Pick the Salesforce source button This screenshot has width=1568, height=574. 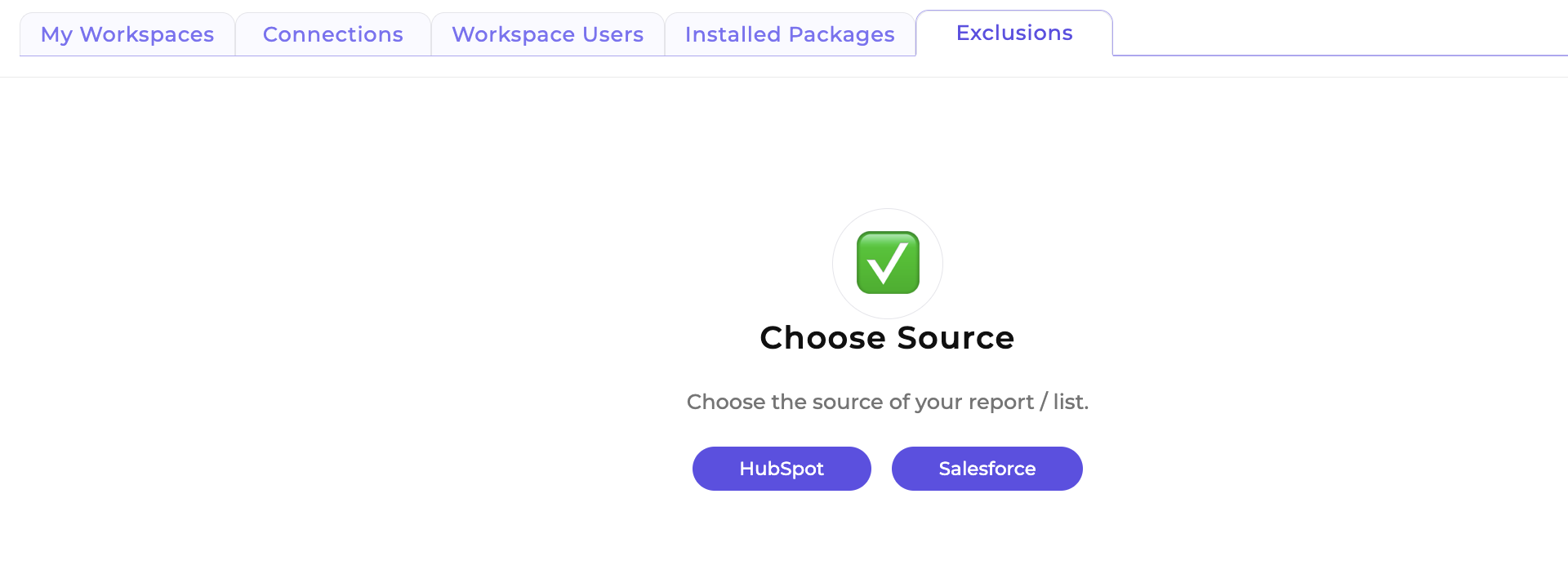point(987,469)
